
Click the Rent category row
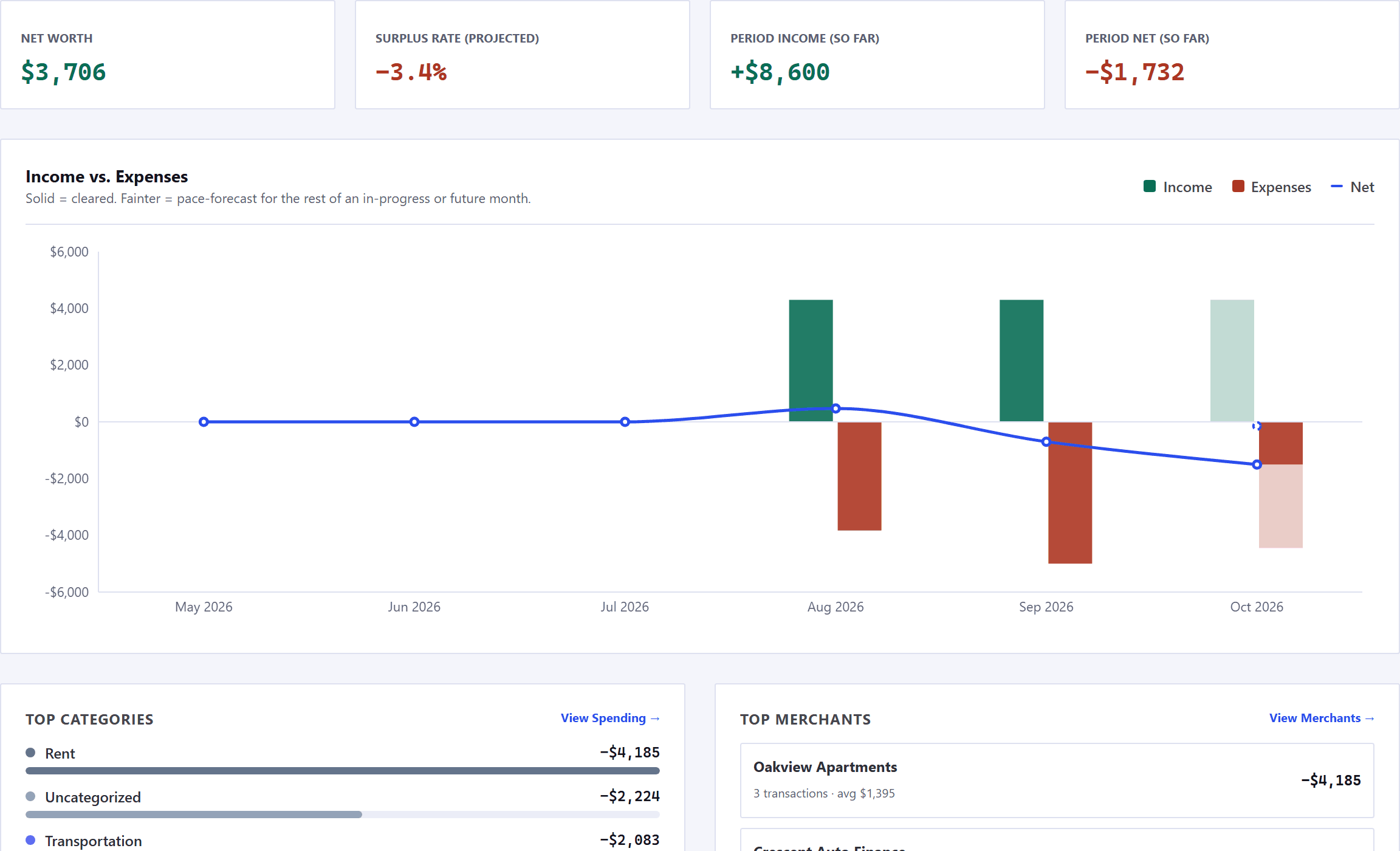343,760
